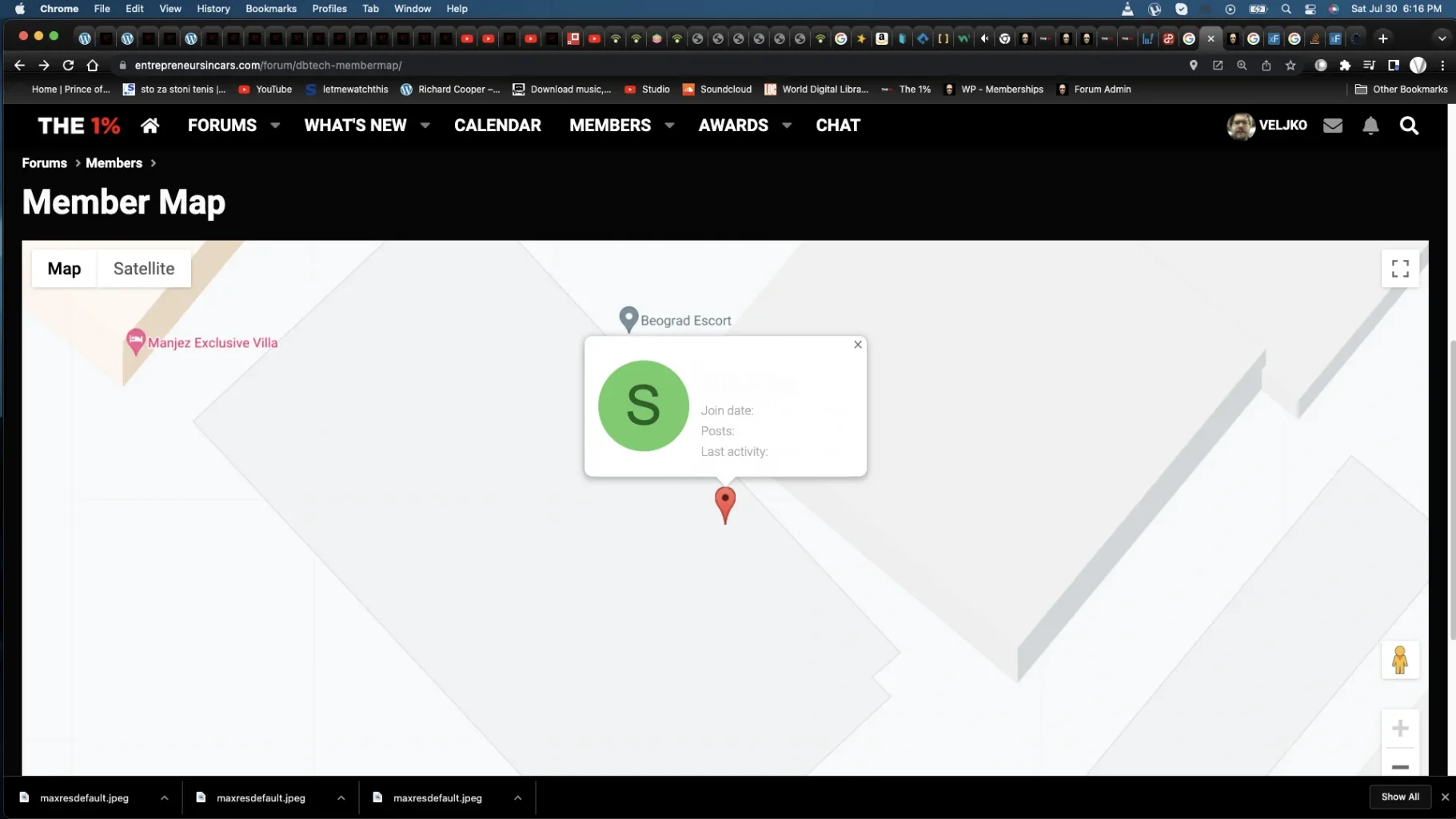Open the Bookmarks menu in menu bar
The image size is (1456, 819).
click(271, 9)
